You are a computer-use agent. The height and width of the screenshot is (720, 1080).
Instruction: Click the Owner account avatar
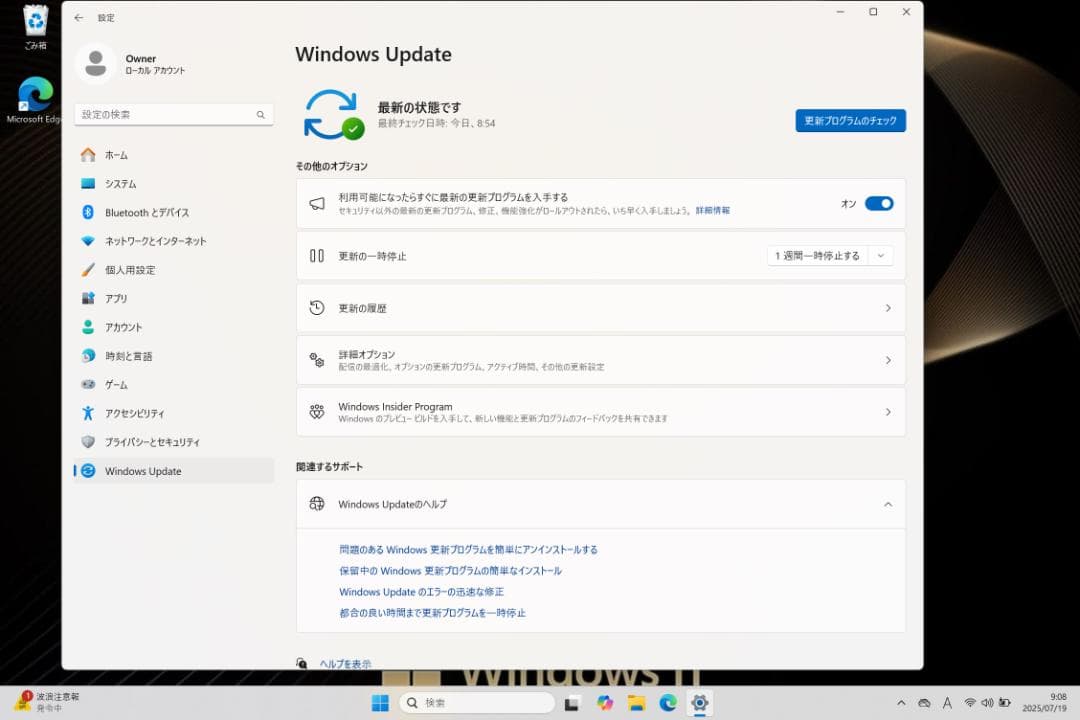pyautogui.click(x=95, y=64)
